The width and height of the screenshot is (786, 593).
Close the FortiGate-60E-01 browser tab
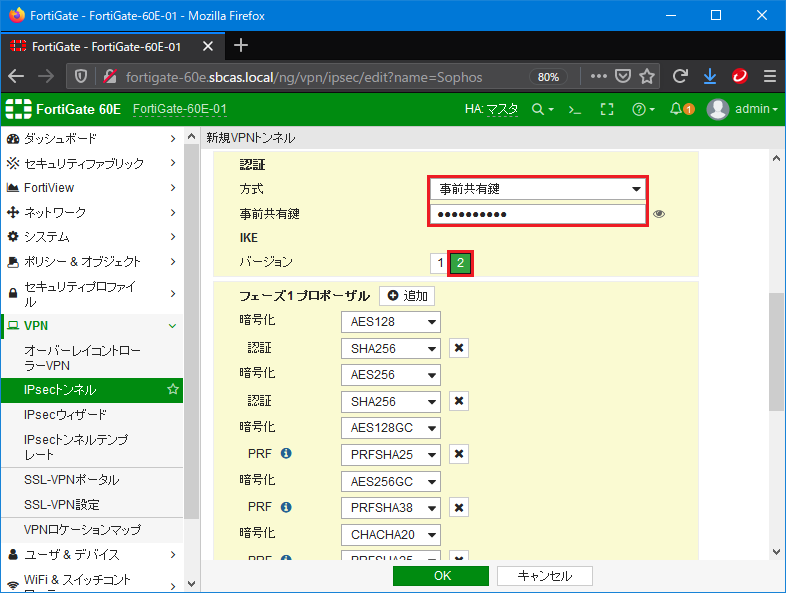point(208,47)
